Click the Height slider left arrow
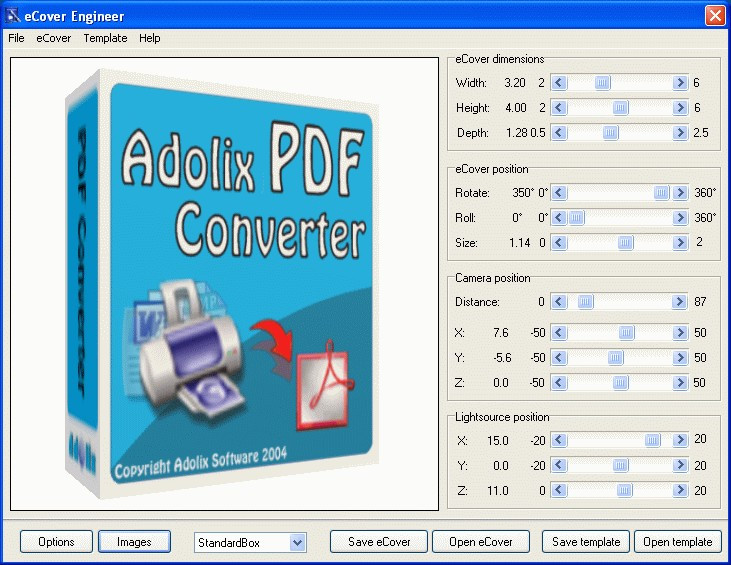Screen dimensions: 731x565 coord(559,108)
